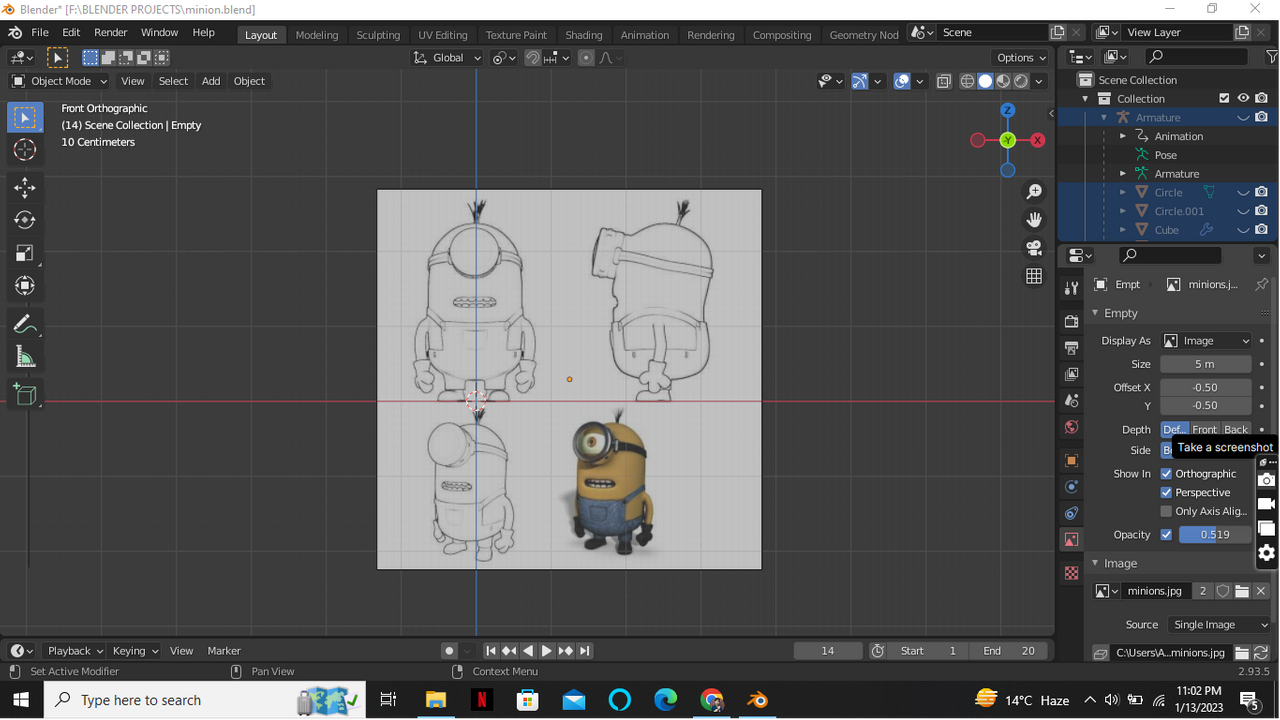Activate the Move tool
This screenshot has height=720, width=1280.
(x=25, y=188)
